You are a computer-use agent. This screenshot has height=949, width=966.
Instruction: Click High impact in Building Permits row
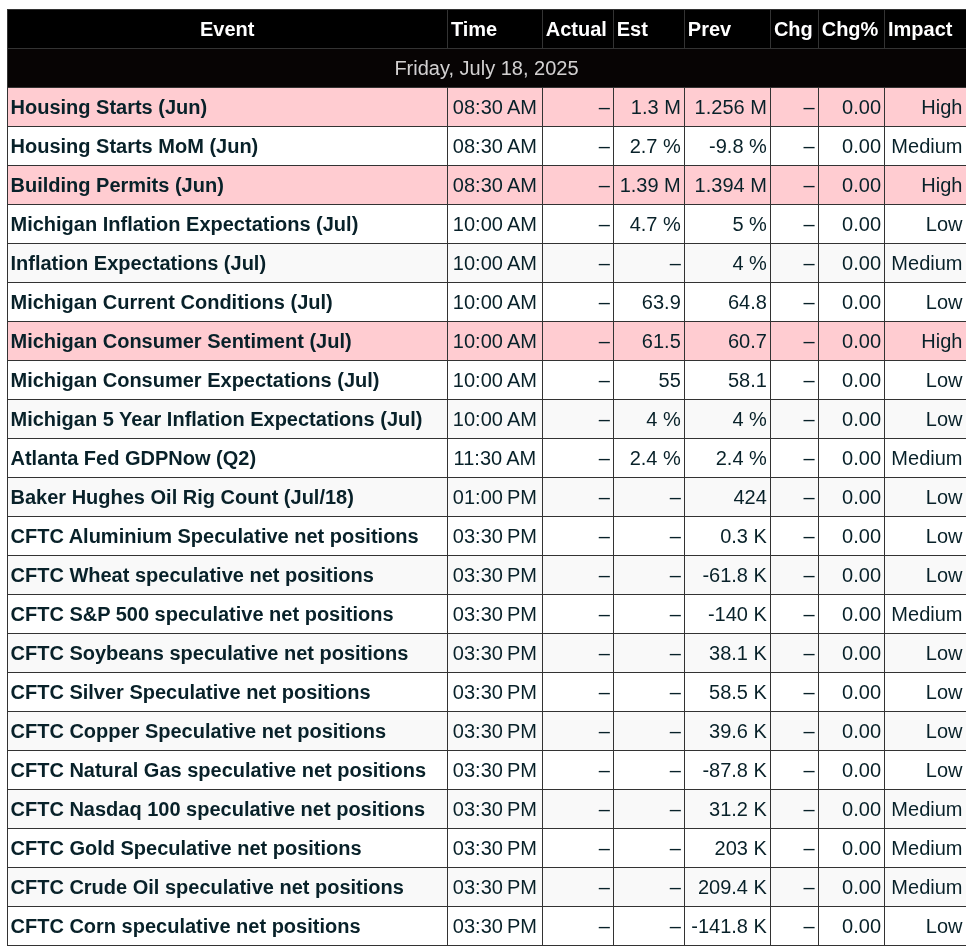pos(941,185)
